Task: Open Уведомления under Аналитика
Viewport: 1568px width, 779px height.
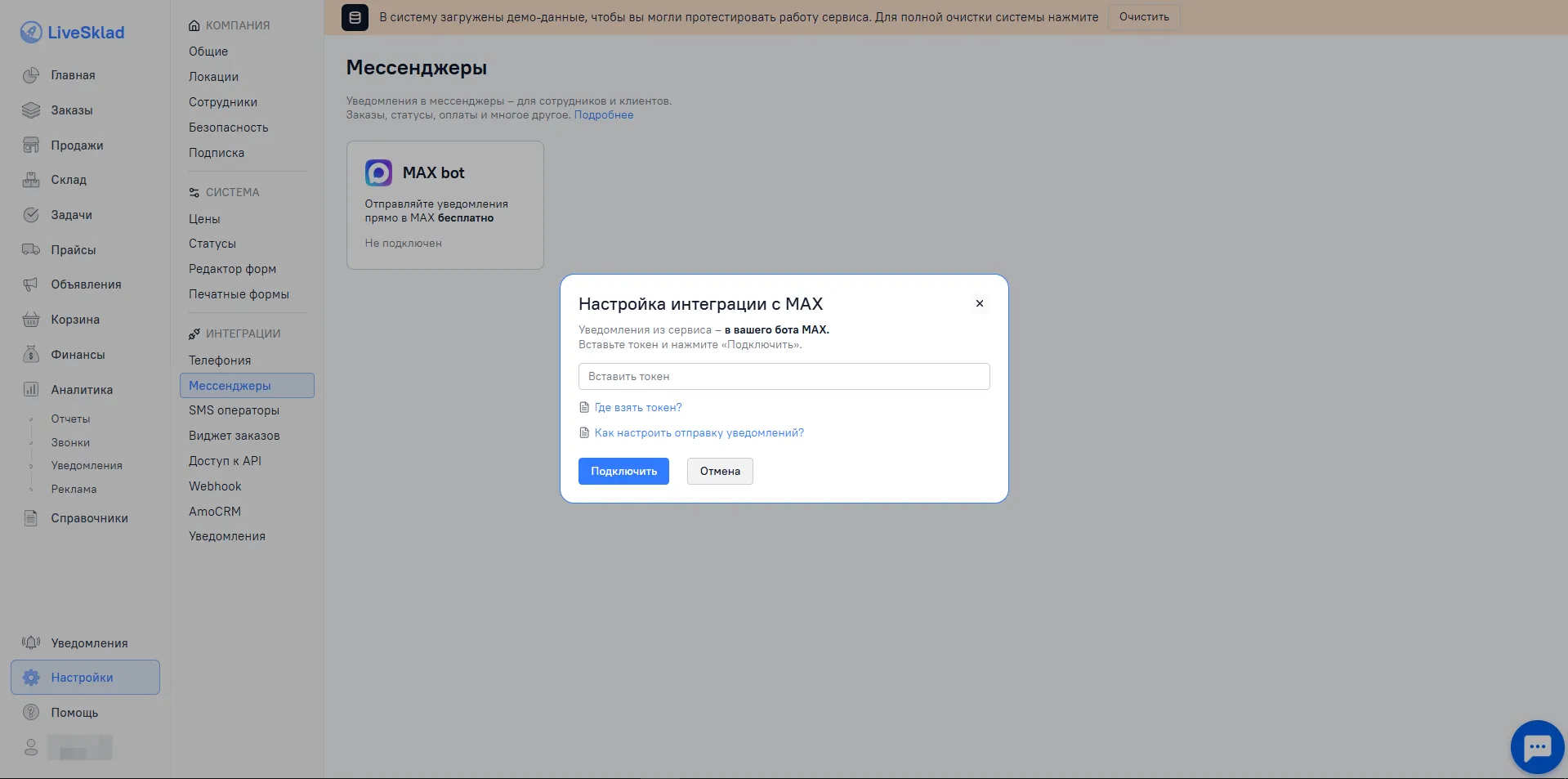Action: tap(87, 465)
